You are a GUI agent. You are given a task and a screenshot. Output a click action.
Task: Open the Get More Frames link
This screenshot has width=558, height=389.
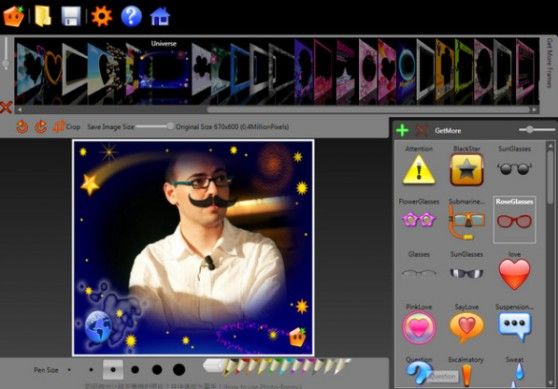click(549, 63)
